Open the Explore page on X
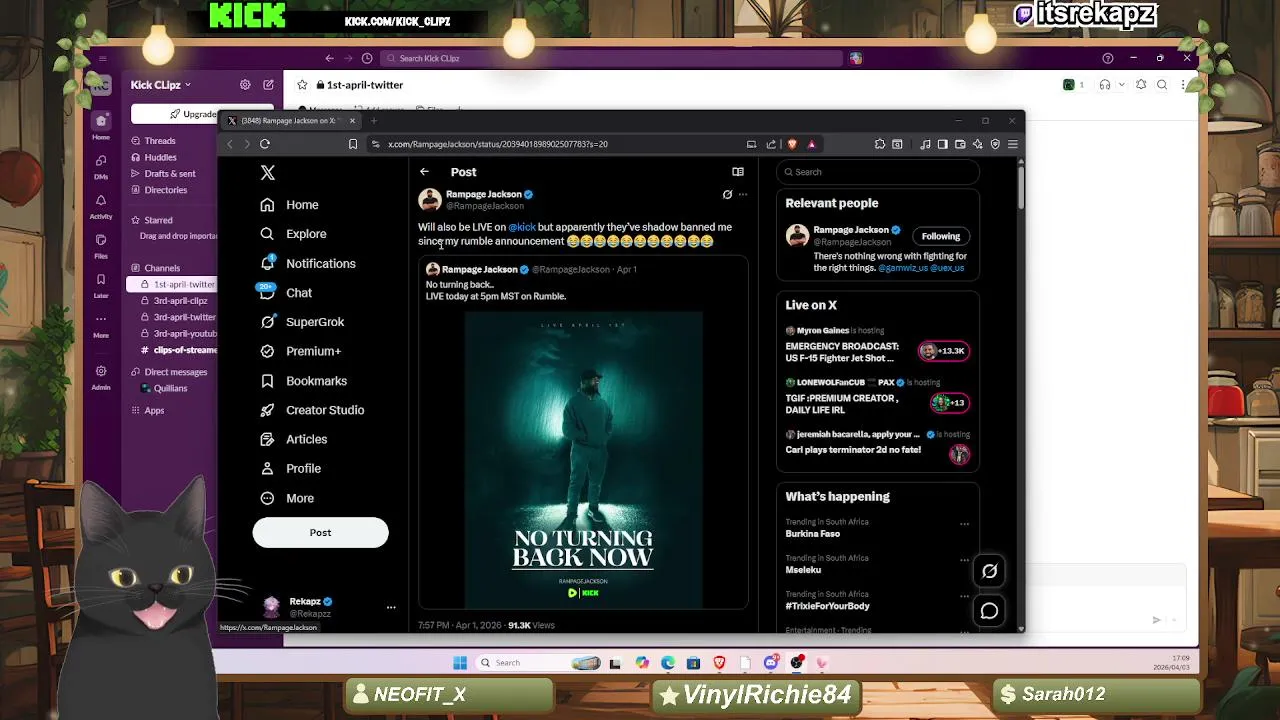Image resolution: width=1280 pixels, height=720 pixels. pos(293,234)
